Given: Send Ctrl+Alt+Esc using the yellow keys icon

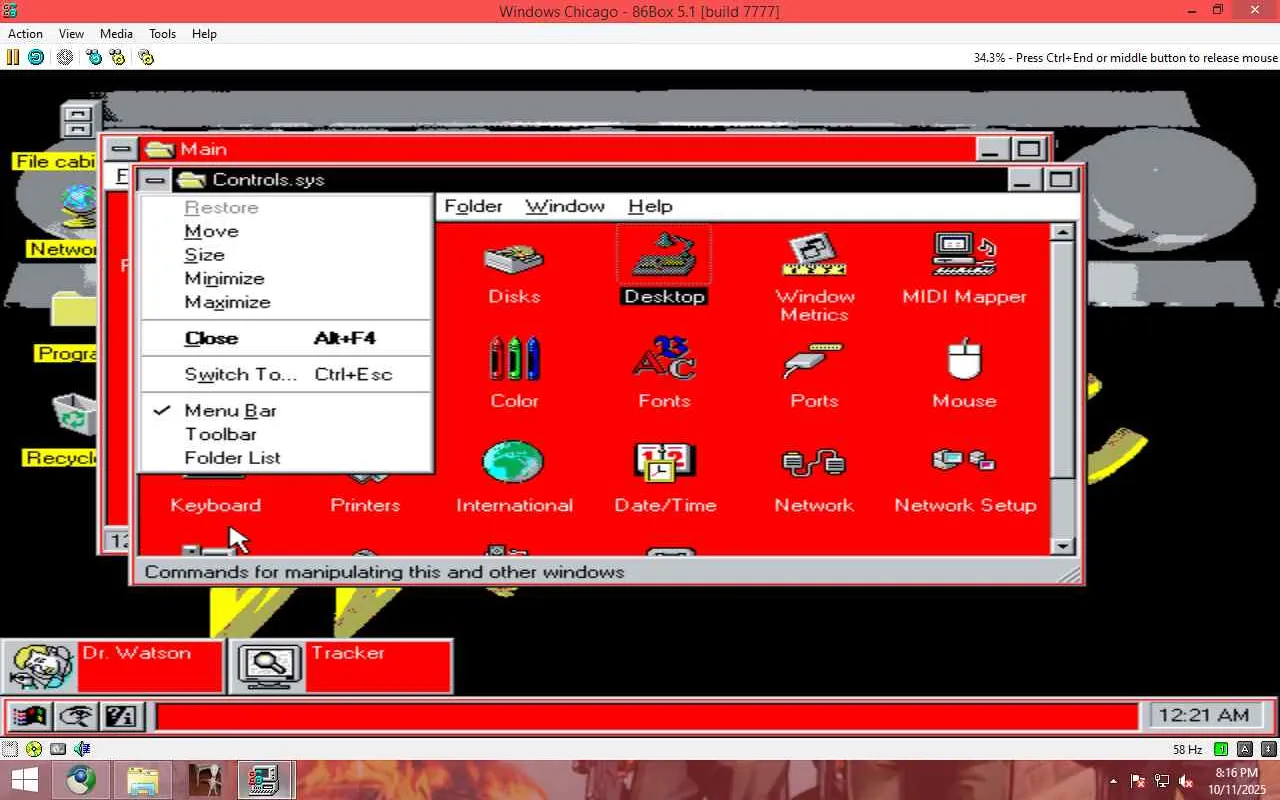Looking at the screenshot, I should (118, 57).
